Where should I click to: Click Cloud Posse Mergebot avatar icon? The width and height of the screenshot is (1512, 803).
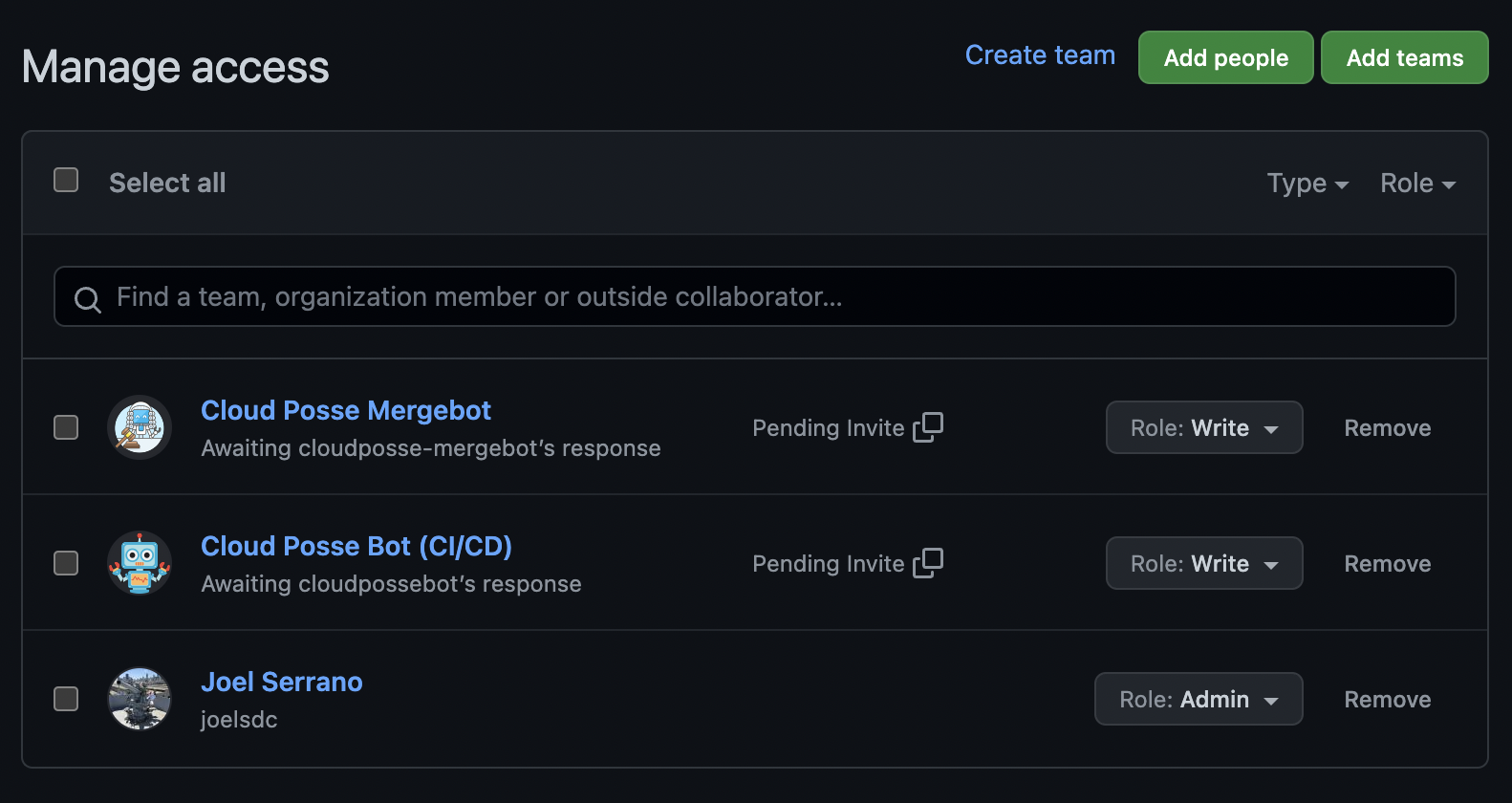[140, 427]
